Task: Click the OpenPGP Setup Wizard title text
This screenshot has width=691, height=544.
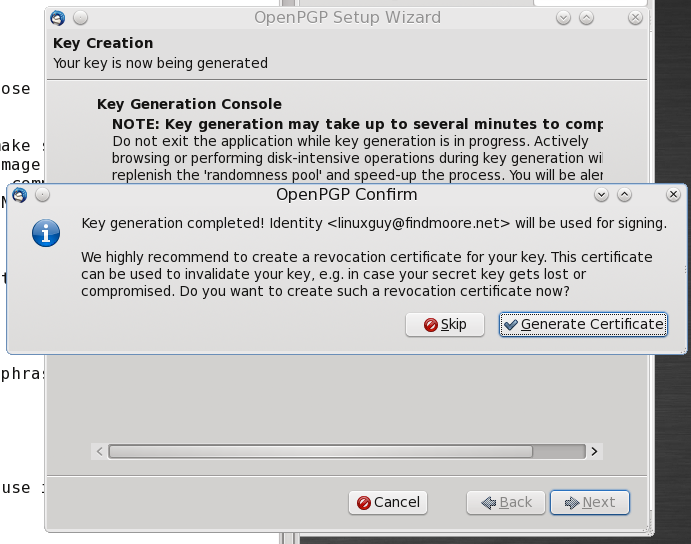Action: (x=347, y=18)
